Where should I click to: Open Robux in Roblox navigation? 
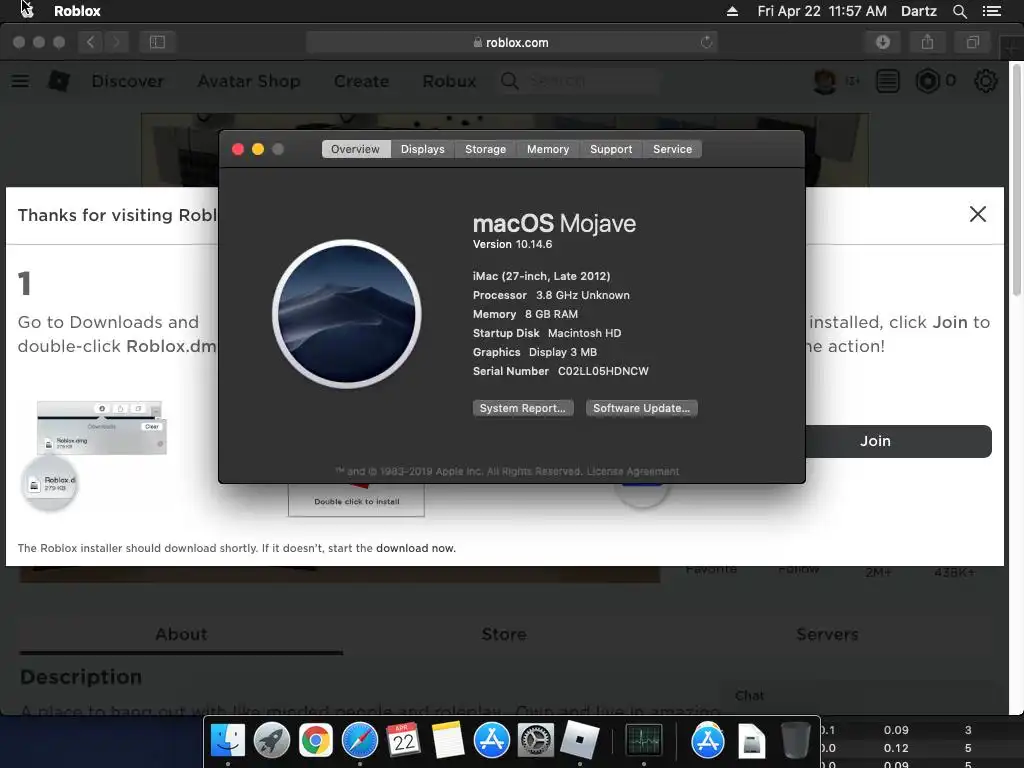tap(449, 81)
